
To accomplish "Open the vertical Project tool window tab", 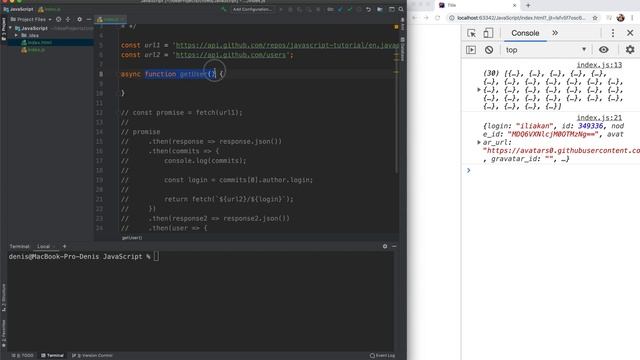I will (x=4, y=29).
